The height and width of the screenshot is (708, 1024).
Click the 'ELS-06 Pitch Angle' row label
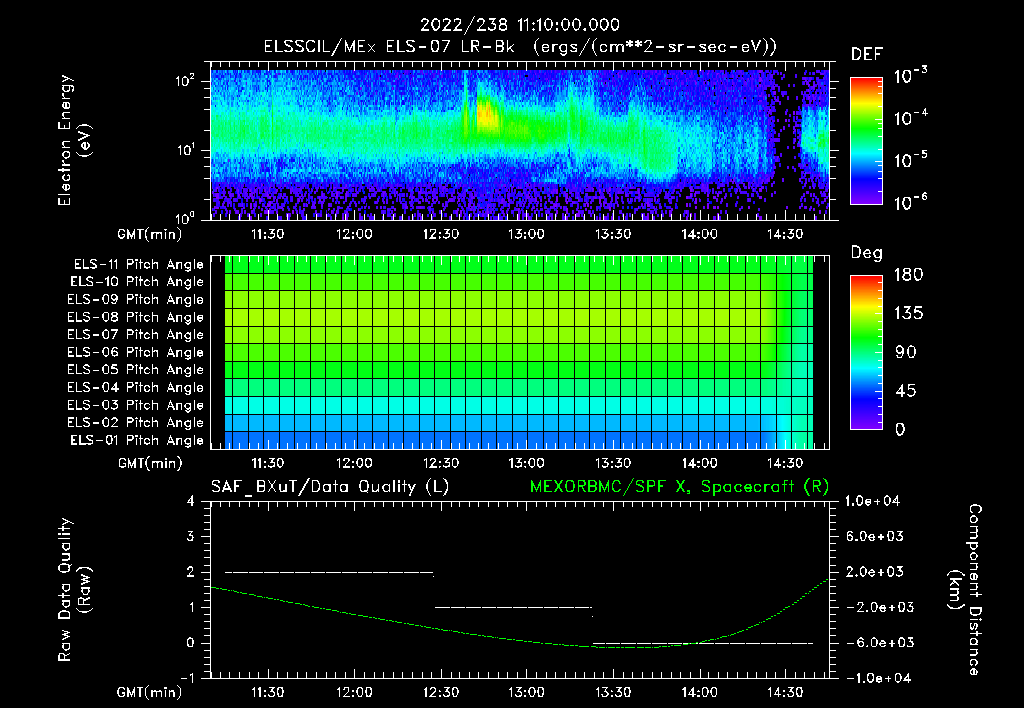click(136, 352)
